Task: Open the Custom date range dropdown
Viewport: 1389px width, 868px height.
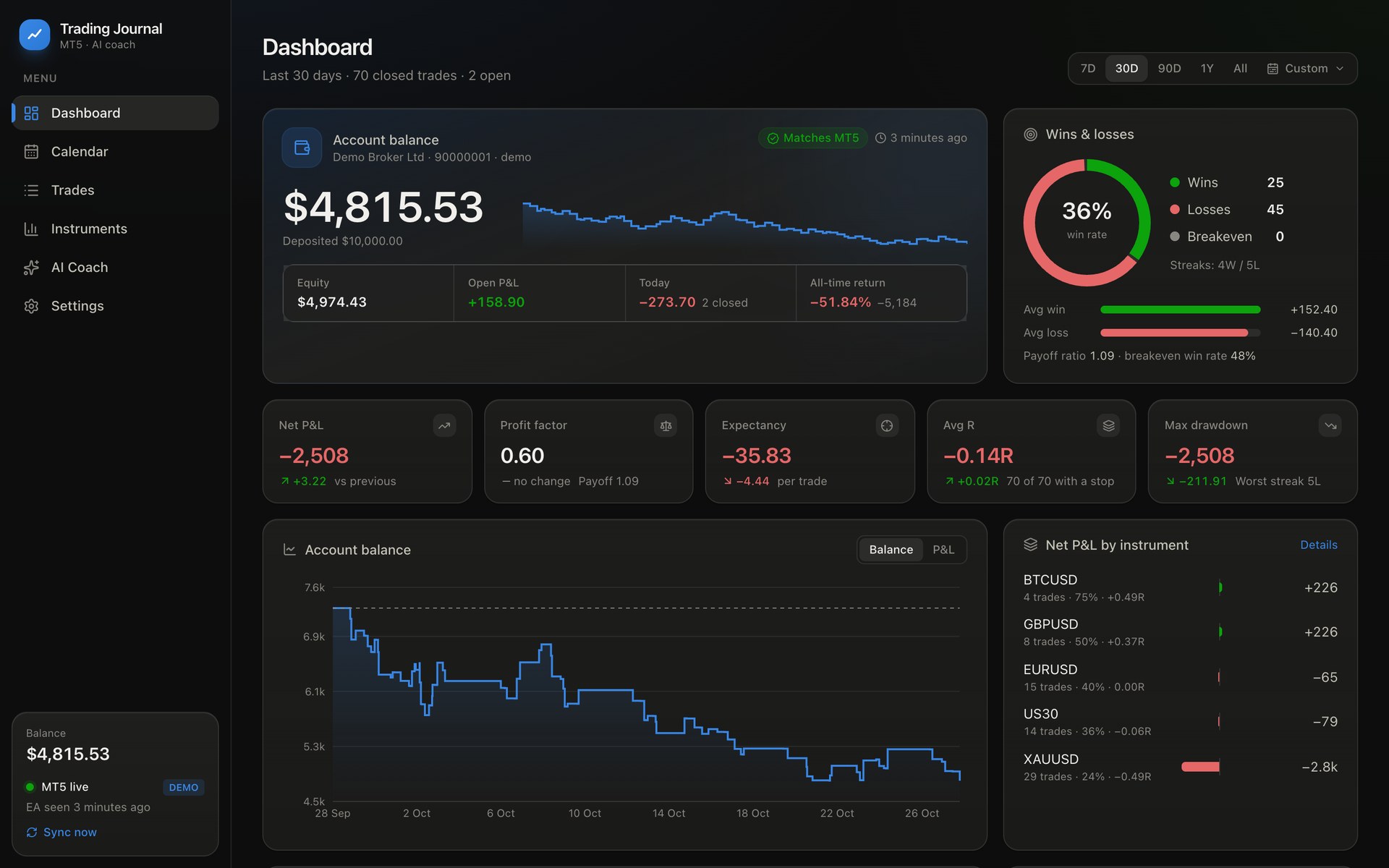Action: (x=1306, y=69)
